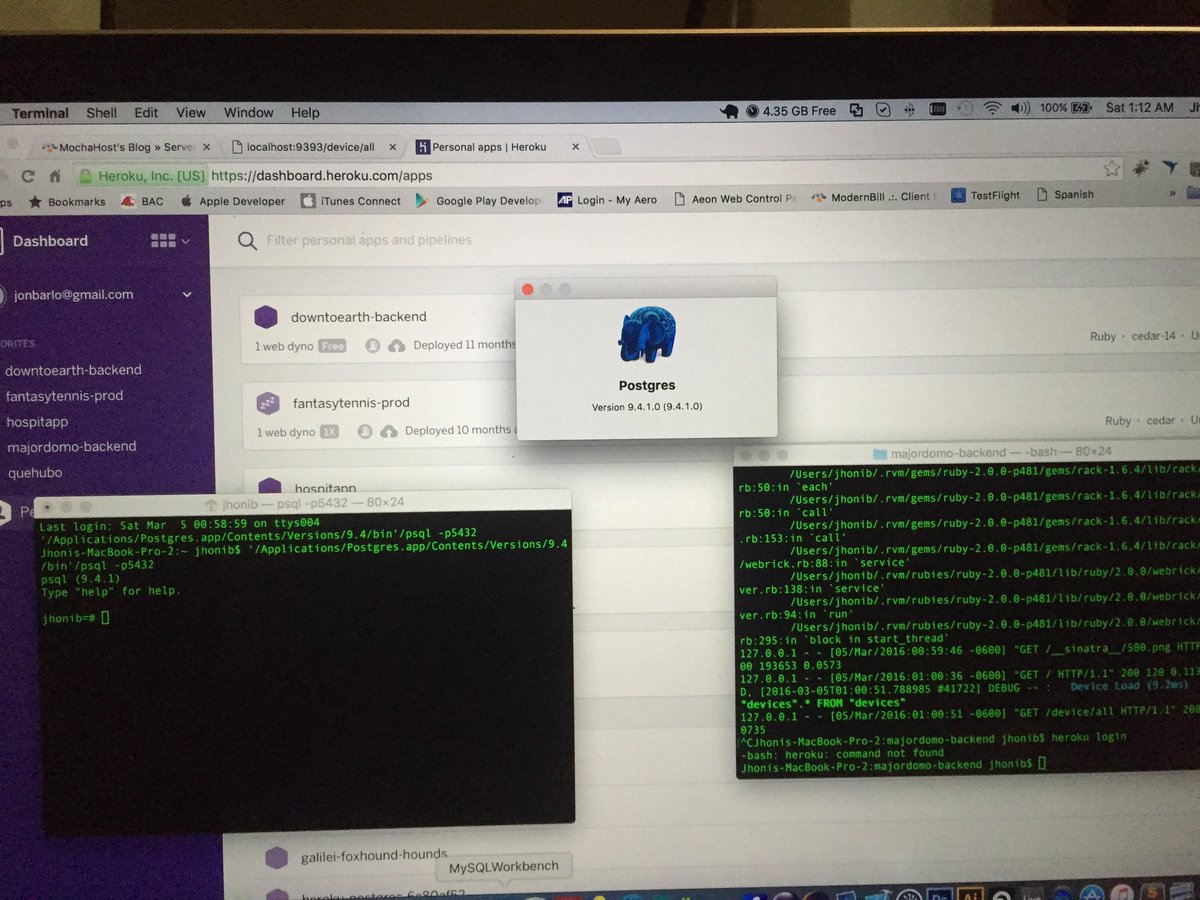Viewport: 1200px width, 900px height.
Task: Click the Chrome home icon
Action: pyautogui.click(x=56, y=176)
